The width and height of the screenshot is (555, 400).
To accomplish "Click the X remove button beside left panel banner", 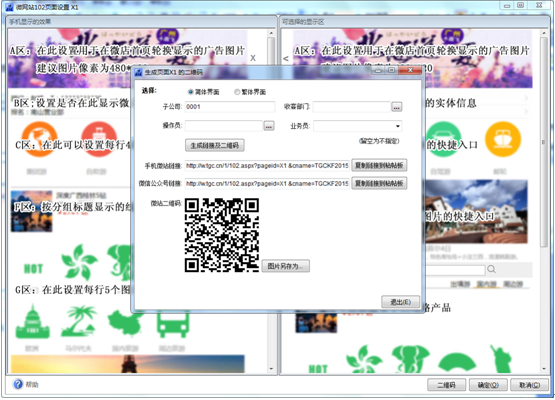I will tap(253, 58).
